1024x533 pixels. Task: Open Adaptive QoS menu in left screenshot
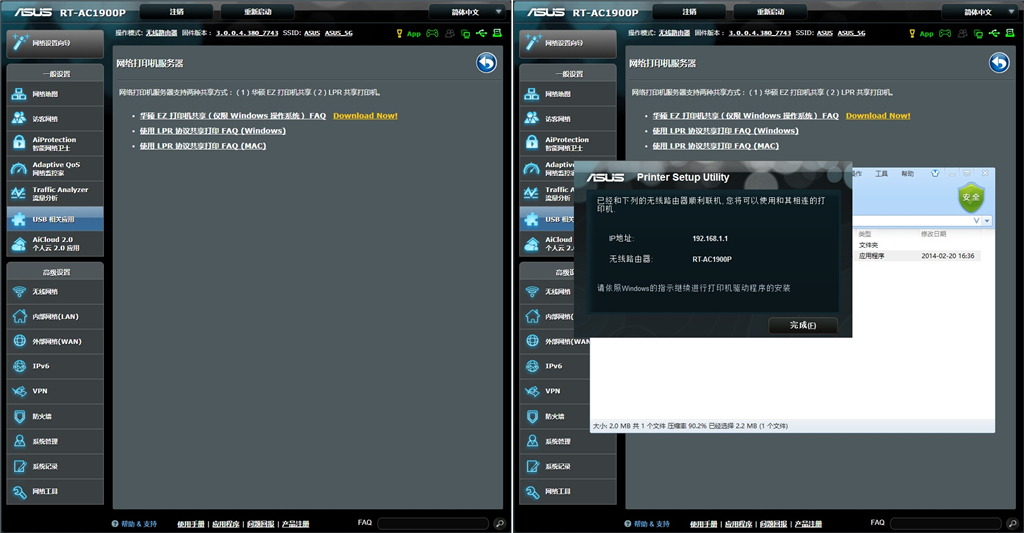click(55, 169)
